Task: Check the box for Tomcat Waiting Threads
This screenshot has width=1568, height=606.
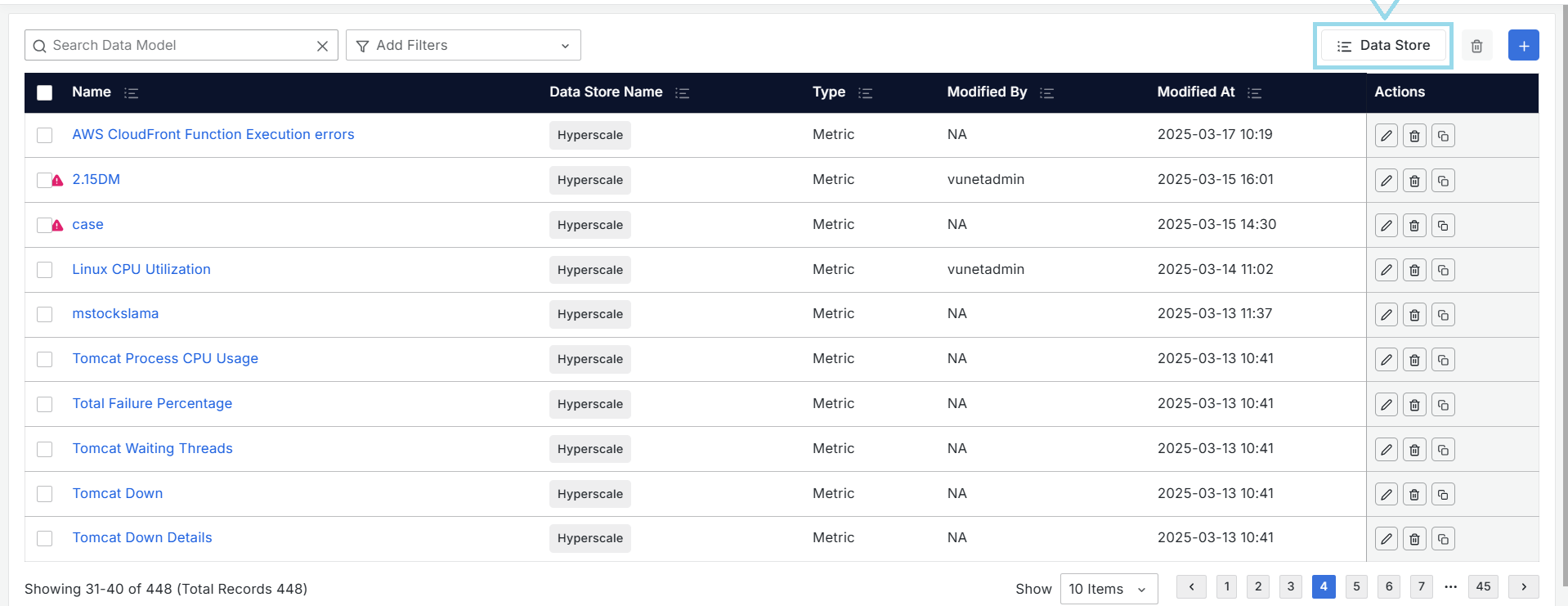Action: point(45,449)
